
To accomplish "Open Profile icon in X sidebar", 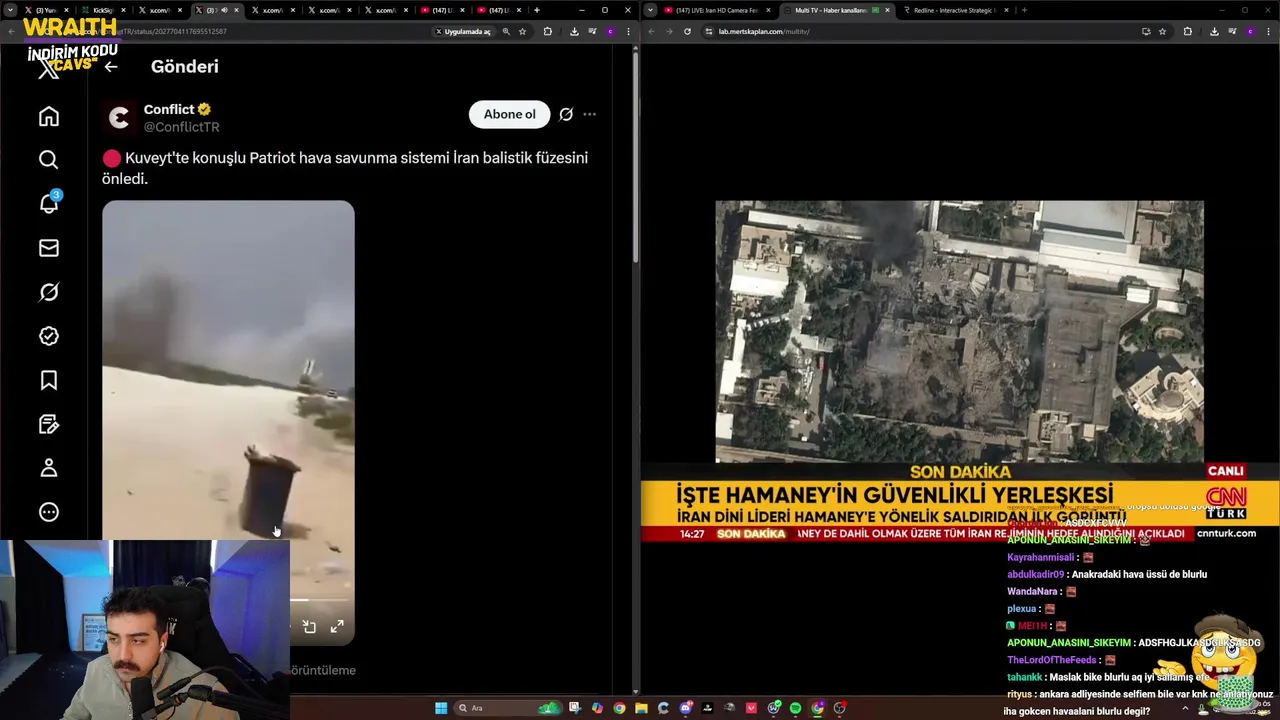I will (49, 468).
